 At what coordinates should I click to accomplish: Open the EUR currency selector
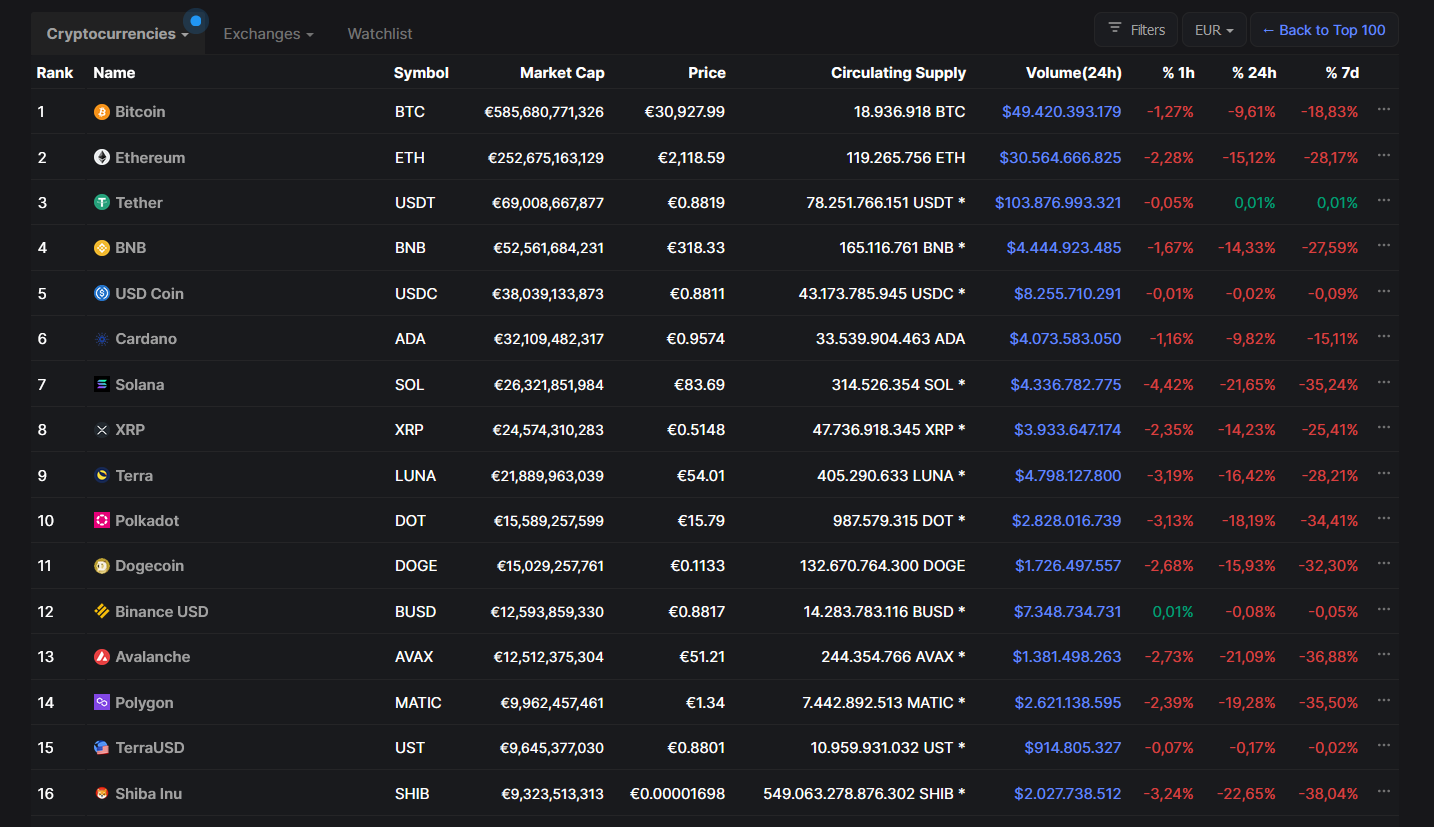coord(1214,30)
